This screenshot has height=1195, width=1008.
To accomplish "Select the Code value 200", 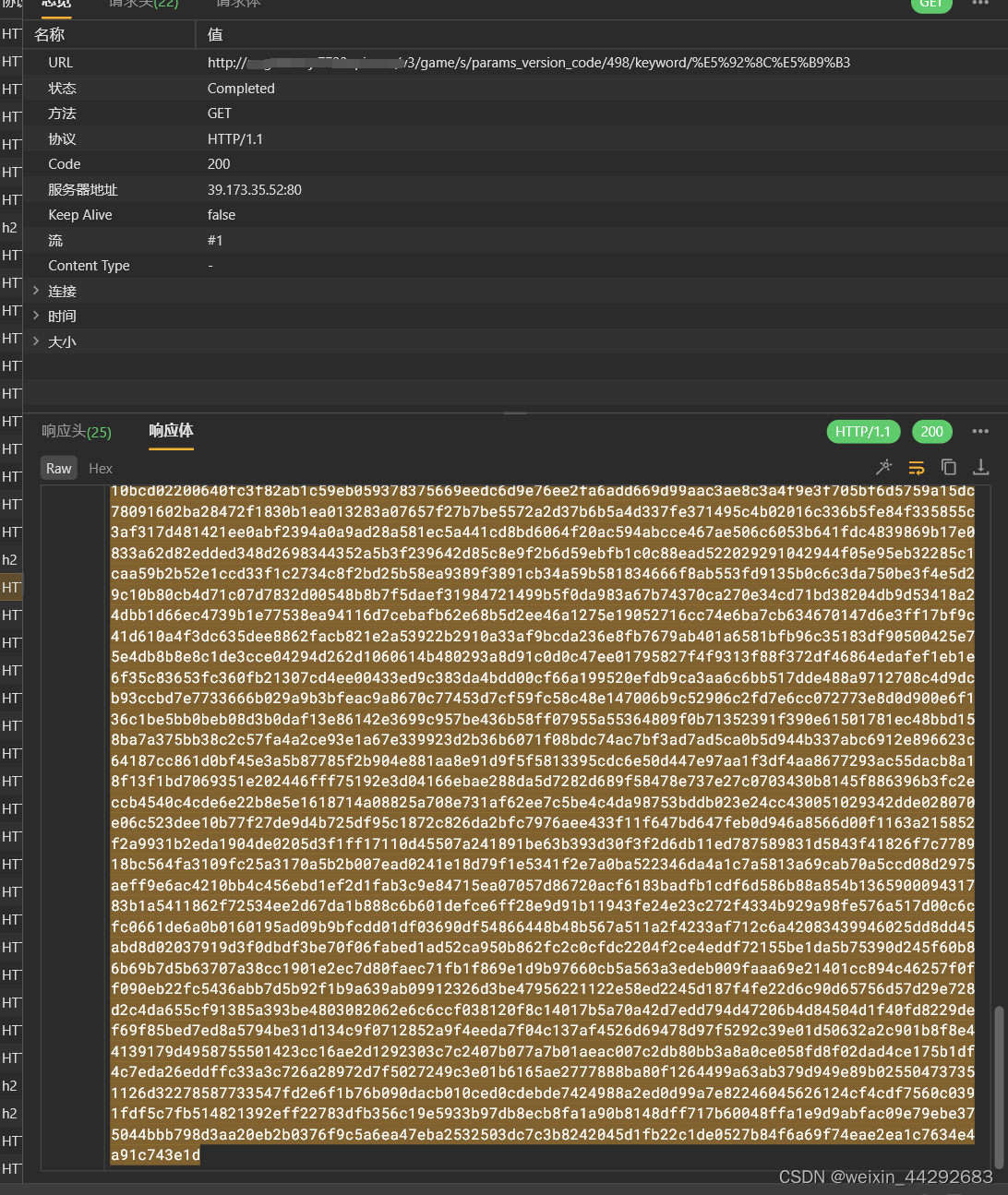I will coord(219,164).
